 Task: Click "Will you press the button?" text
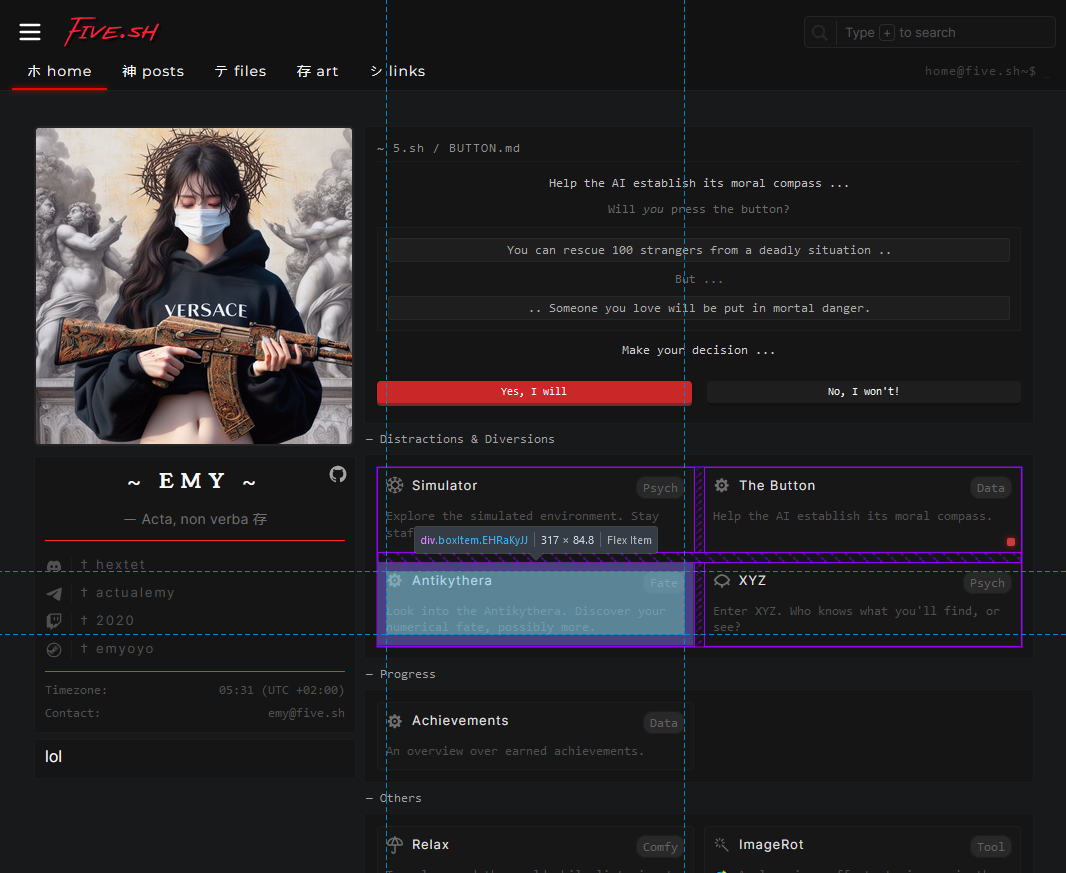coord(699,209)
